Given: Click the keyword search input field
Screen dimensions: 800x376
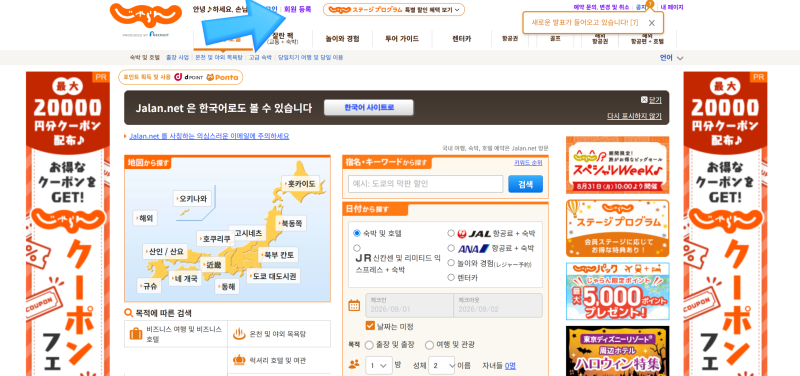Looking at the screenshot, I should point(426,184).
